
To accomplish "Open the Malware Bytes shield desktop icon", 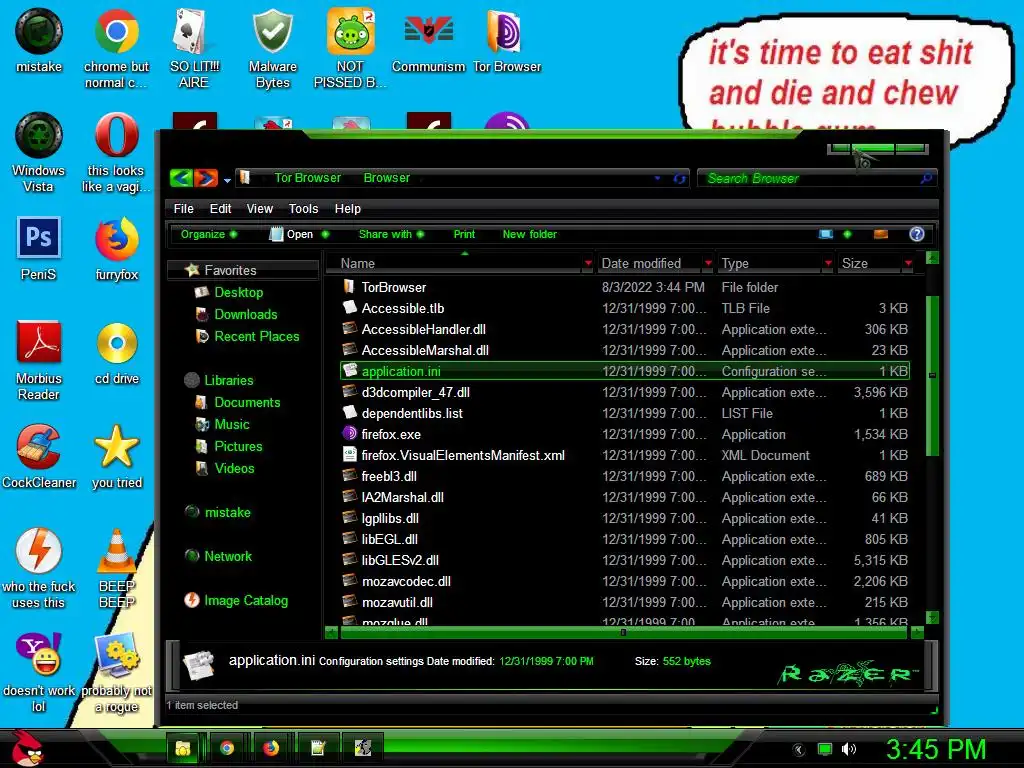I will (272, 49).
